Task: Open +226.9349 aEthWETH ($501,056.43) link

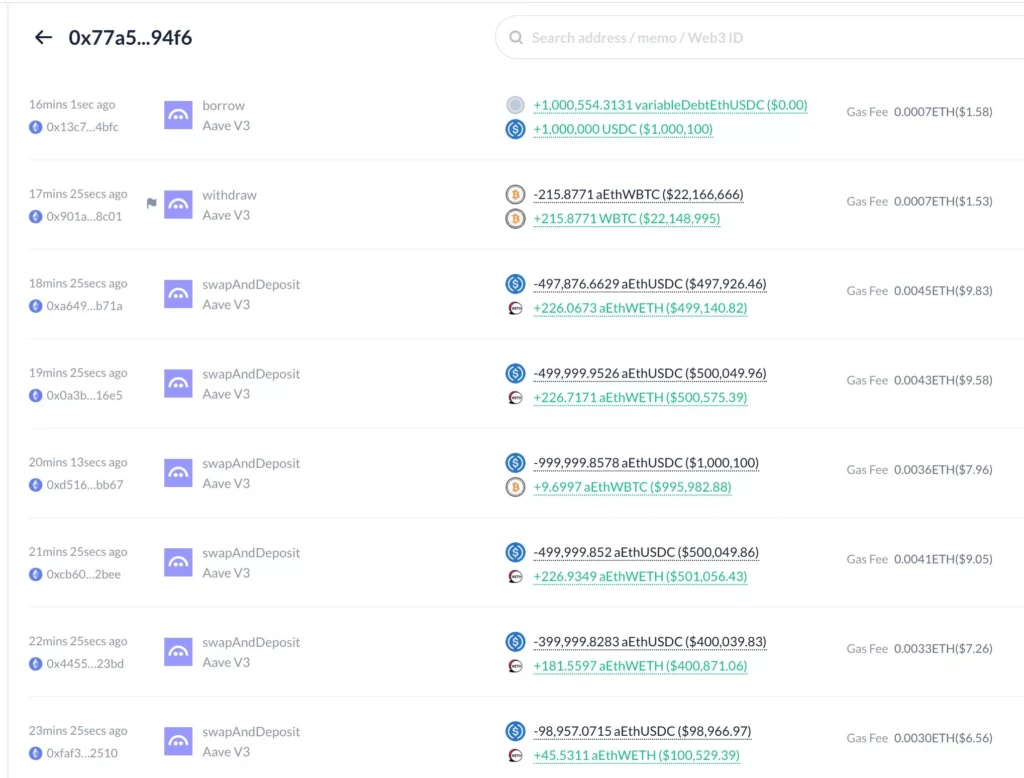Action: 640,577
